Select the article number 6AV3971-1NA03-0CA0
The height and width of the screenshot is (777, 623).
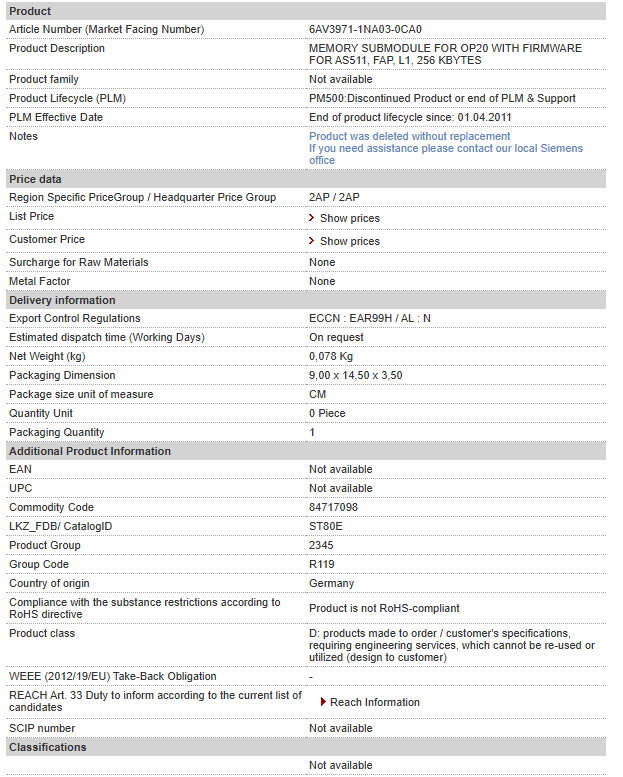tap(365, 29)
